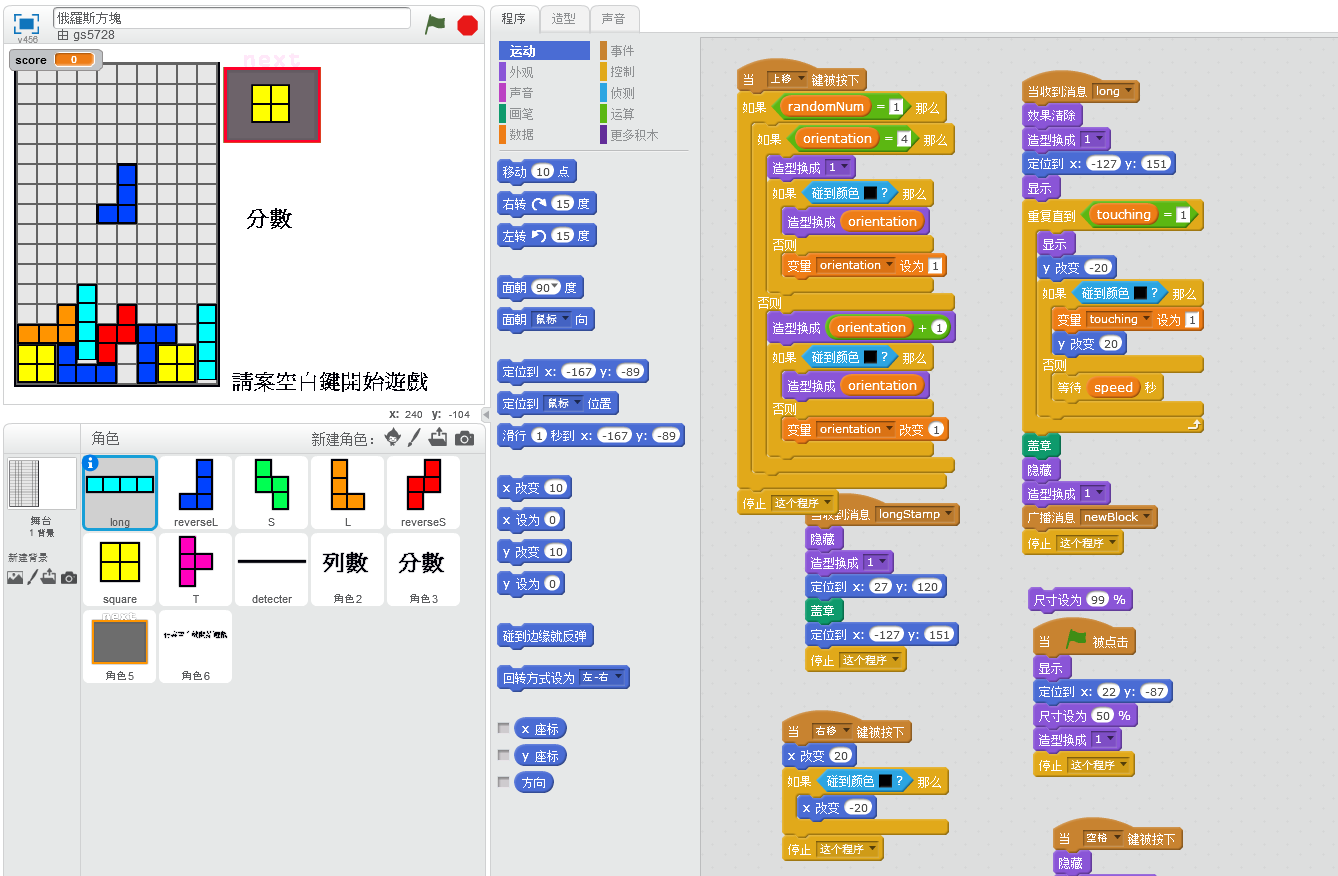Click black color swatch in first 碰到颜色 block

pyautogui.click(x=870, y=193)
